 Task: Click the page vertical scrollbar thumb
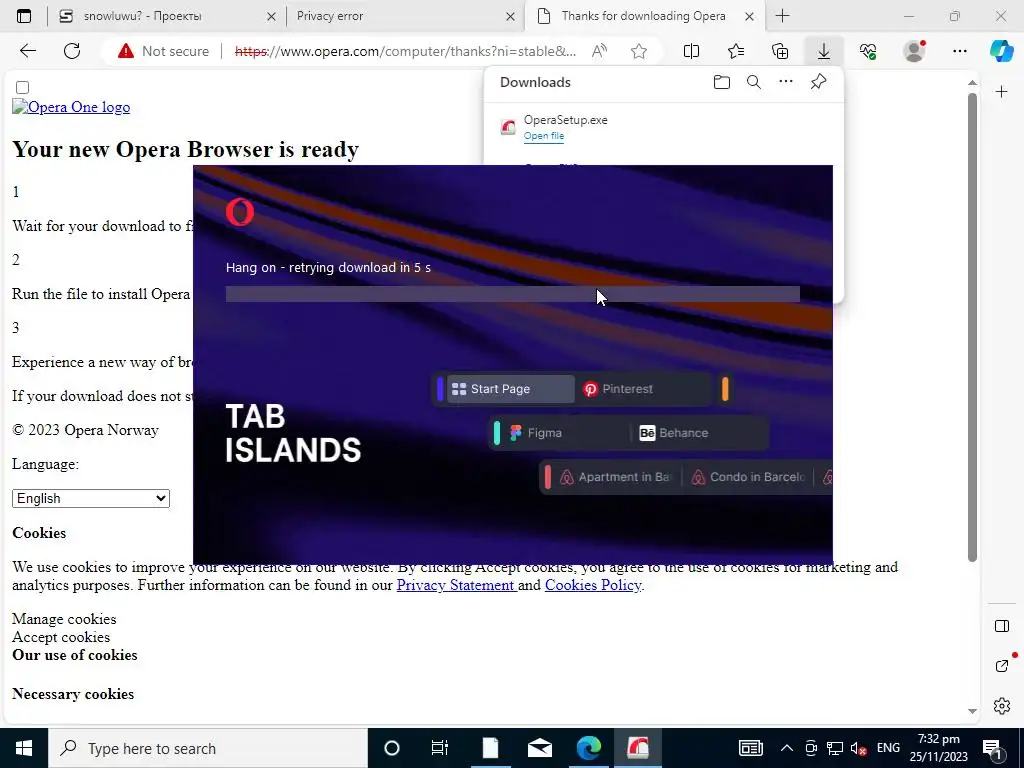click(x=972, y=327)
